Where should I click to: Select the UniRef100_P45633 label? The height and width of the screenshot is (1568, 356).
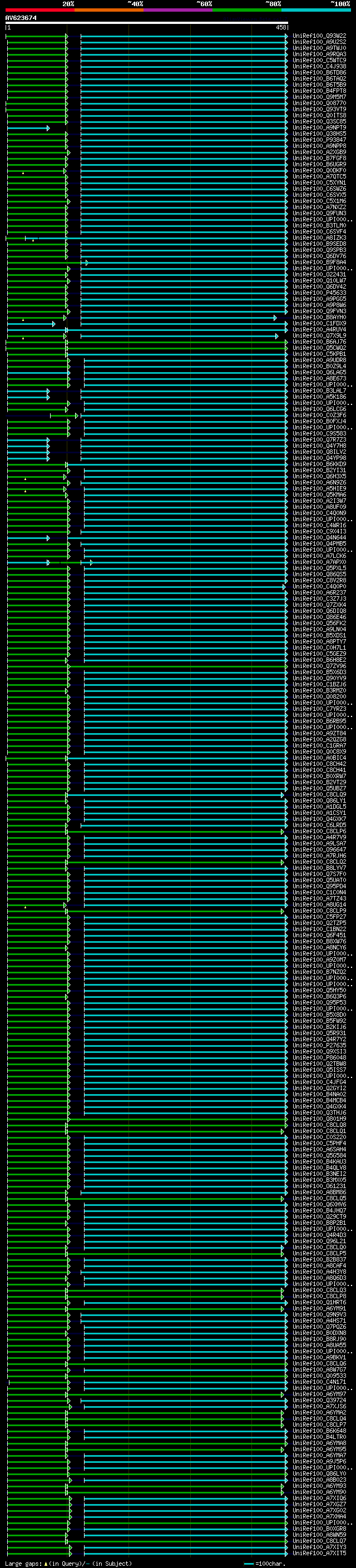pyautogui.click(x=319, y=293)
